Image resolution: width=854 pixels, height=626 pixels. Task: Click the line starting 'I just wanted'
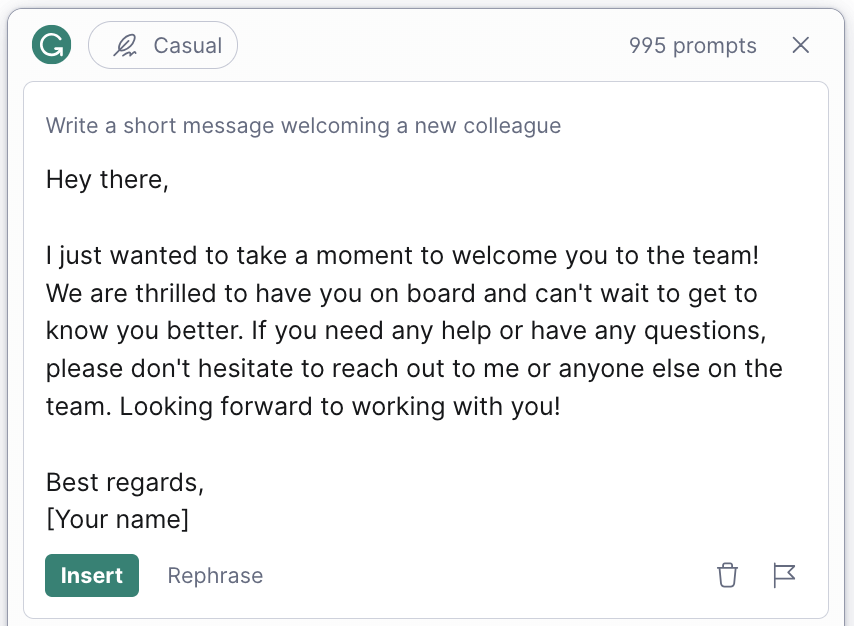tap(402, 256)
